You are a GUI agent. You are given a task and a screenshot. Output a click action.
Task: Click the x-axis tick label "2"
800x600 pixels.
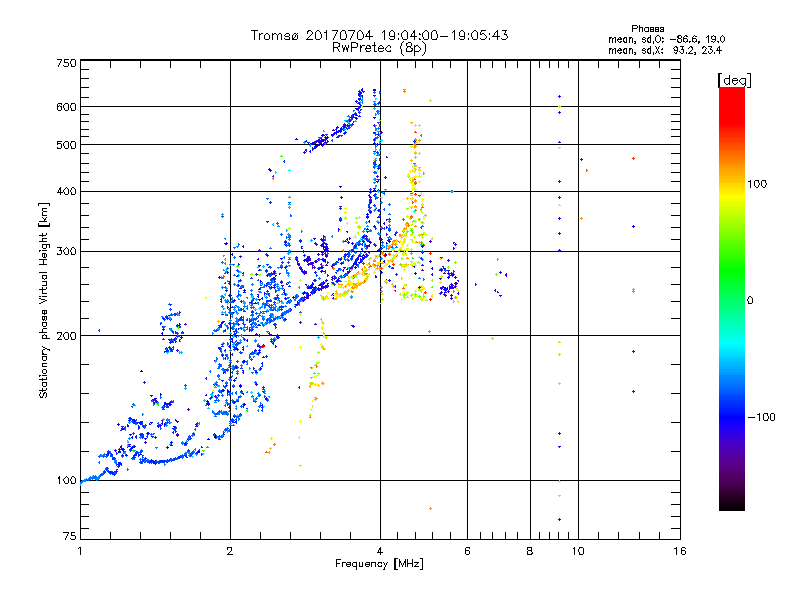[x=230, y=551]
